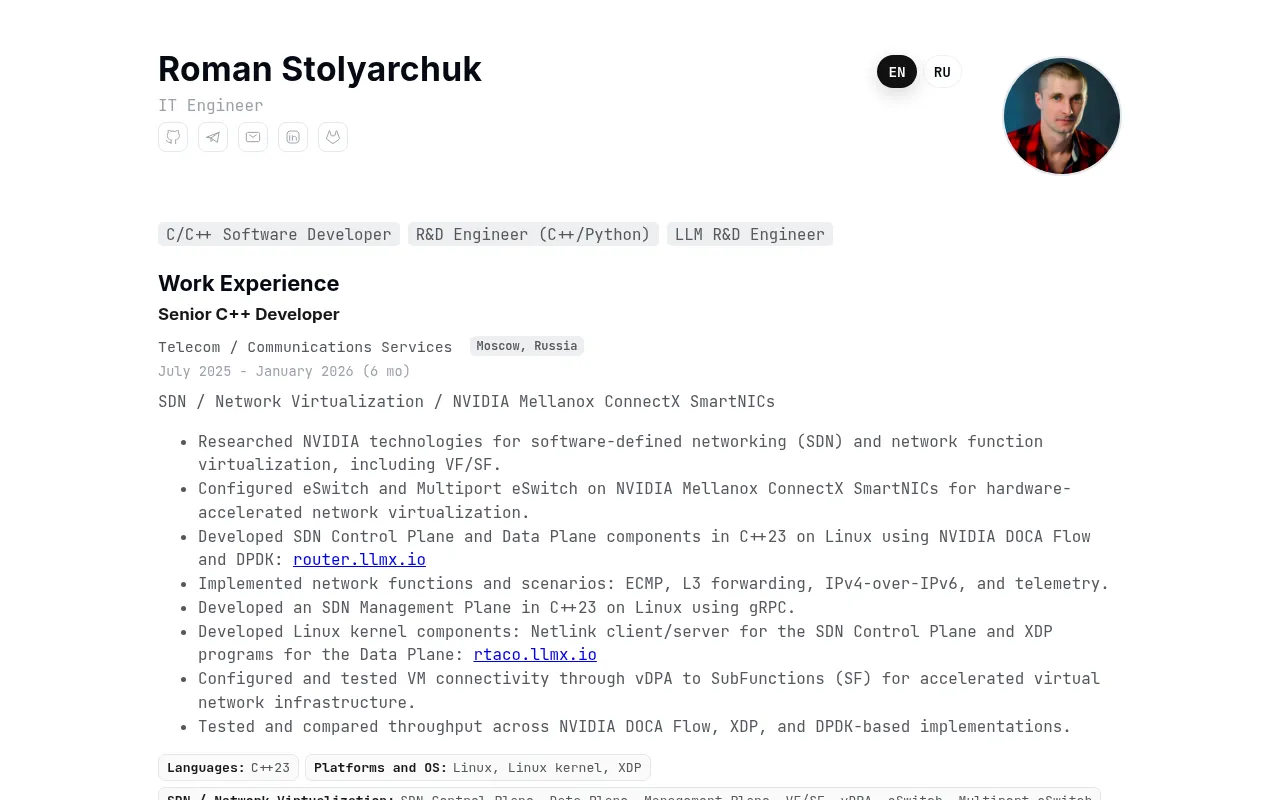This screenshot has width=1280, height=800.
Task: Click Telecom / Communications Services text
Action: [305, 347]
